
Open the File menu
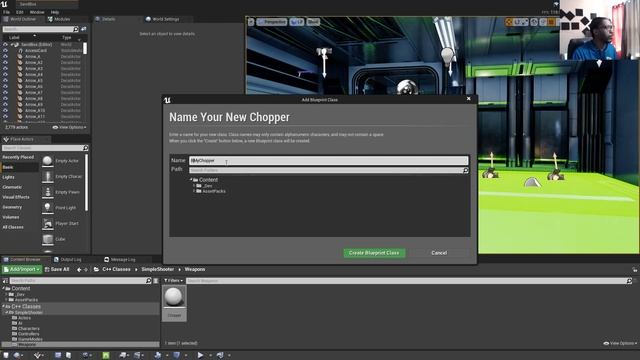pos(7,12)
